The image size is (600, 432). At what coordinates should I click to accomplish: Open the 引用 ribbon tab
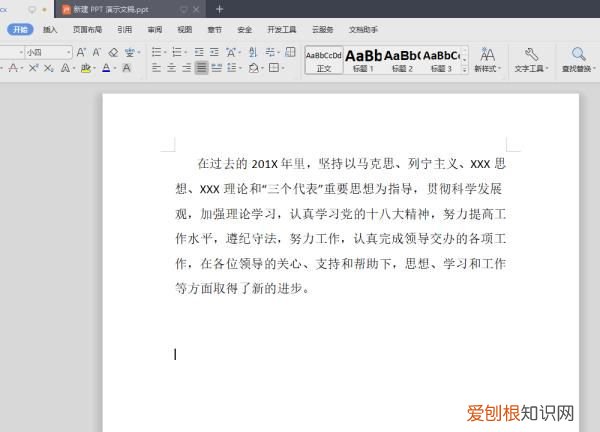coord(124,29)
